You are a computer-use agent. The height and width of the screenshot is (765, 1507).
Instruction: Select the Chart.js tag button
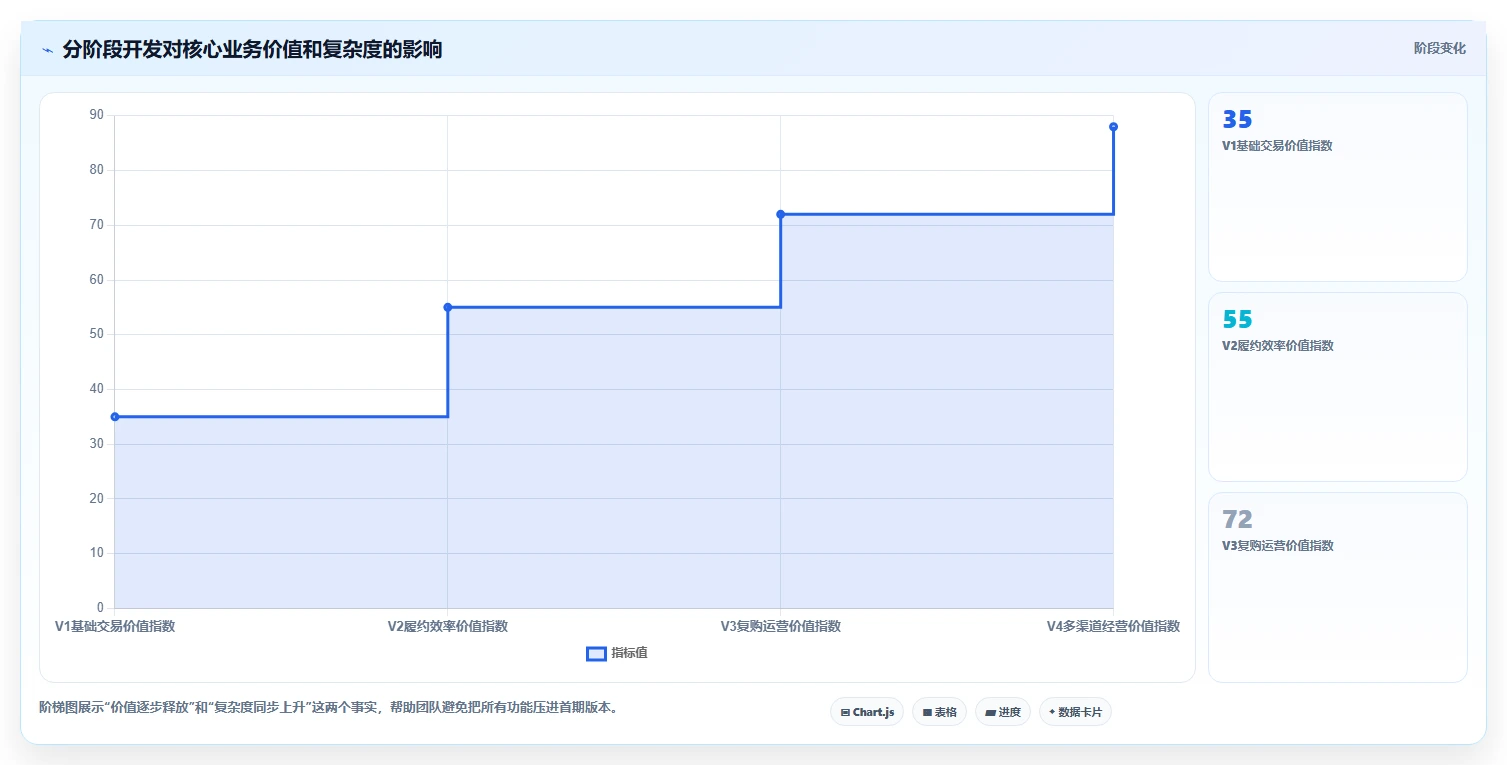pyautogui.click(x=867, y=712)
